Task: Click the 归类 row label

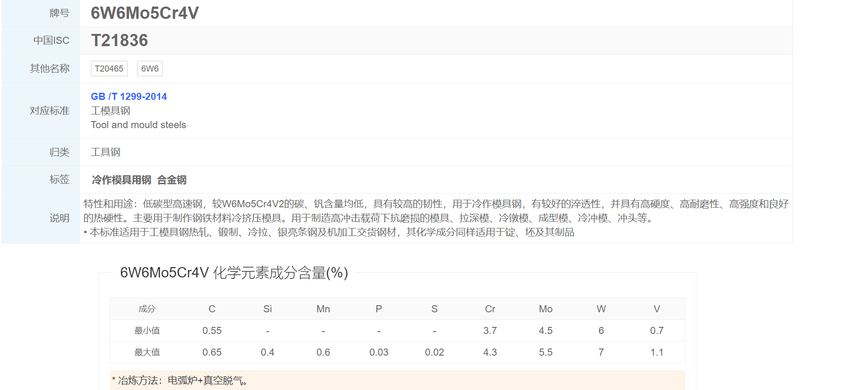Action: click(59, 152)
